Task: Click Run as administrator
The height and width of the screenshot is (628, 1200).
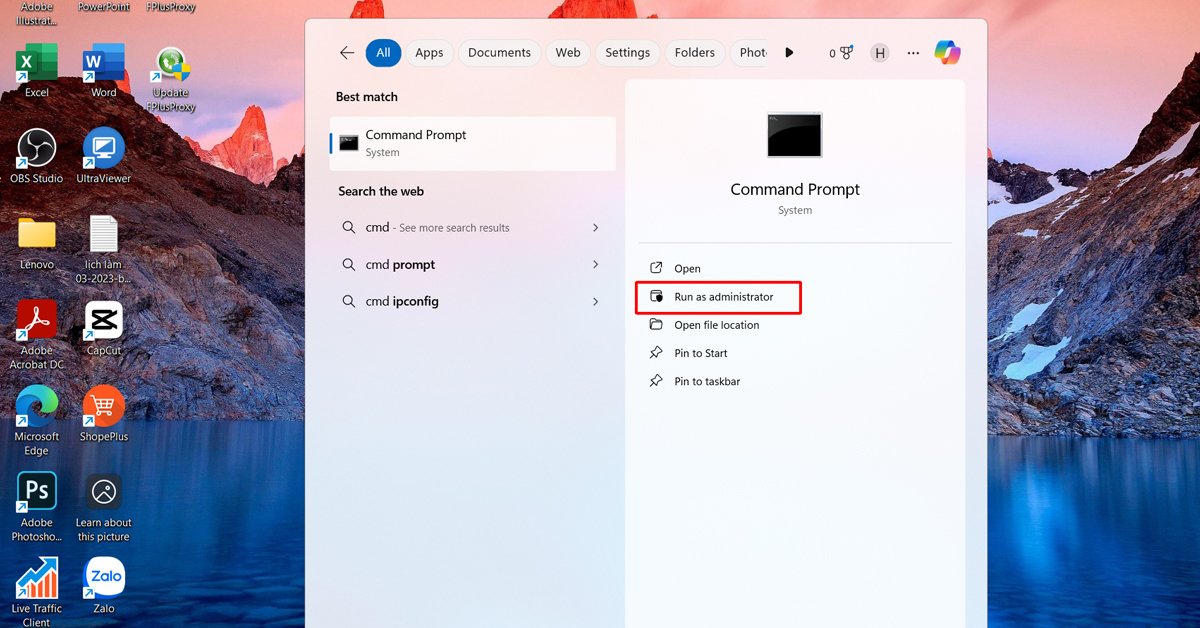Action: [x=723, y=297]
